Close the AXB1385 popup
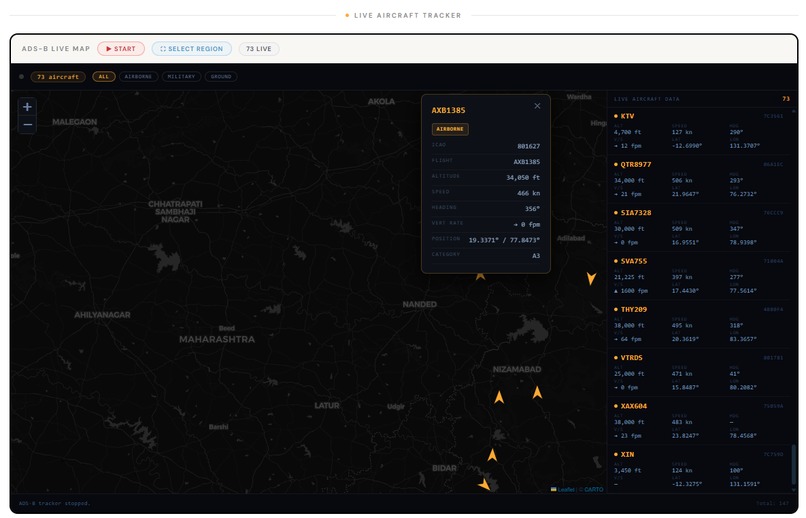This screenshot has height=518, width=806. click(x=537, y=106)
